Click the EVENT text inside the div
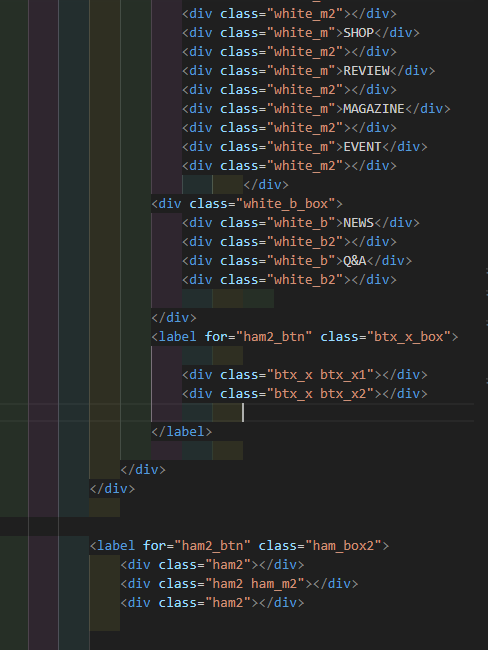Image resolution: width=488 pixels, height=650 pixels. pos(362,147)
